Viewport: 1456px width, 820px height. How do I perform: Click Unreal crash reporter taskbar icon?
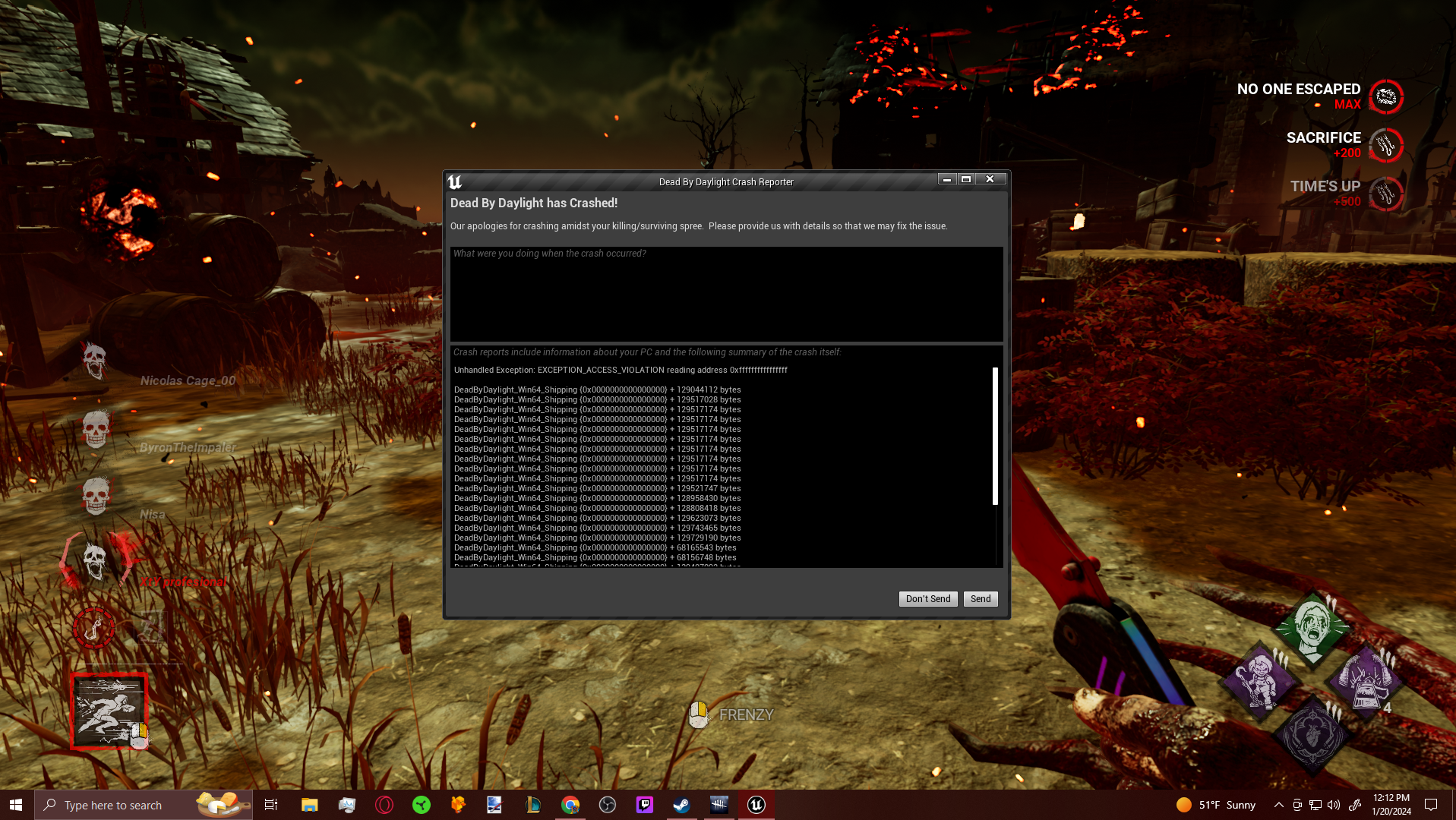756,805
